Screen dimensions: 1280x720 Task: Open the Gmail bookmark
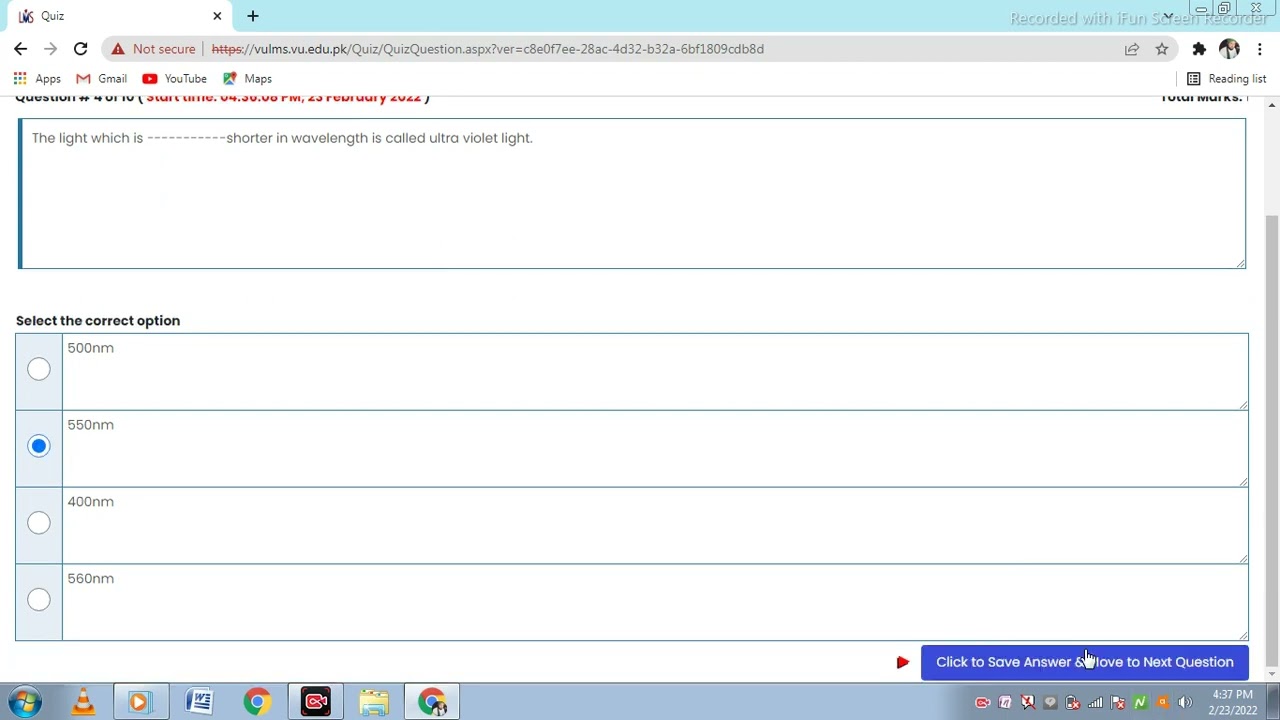101,79
